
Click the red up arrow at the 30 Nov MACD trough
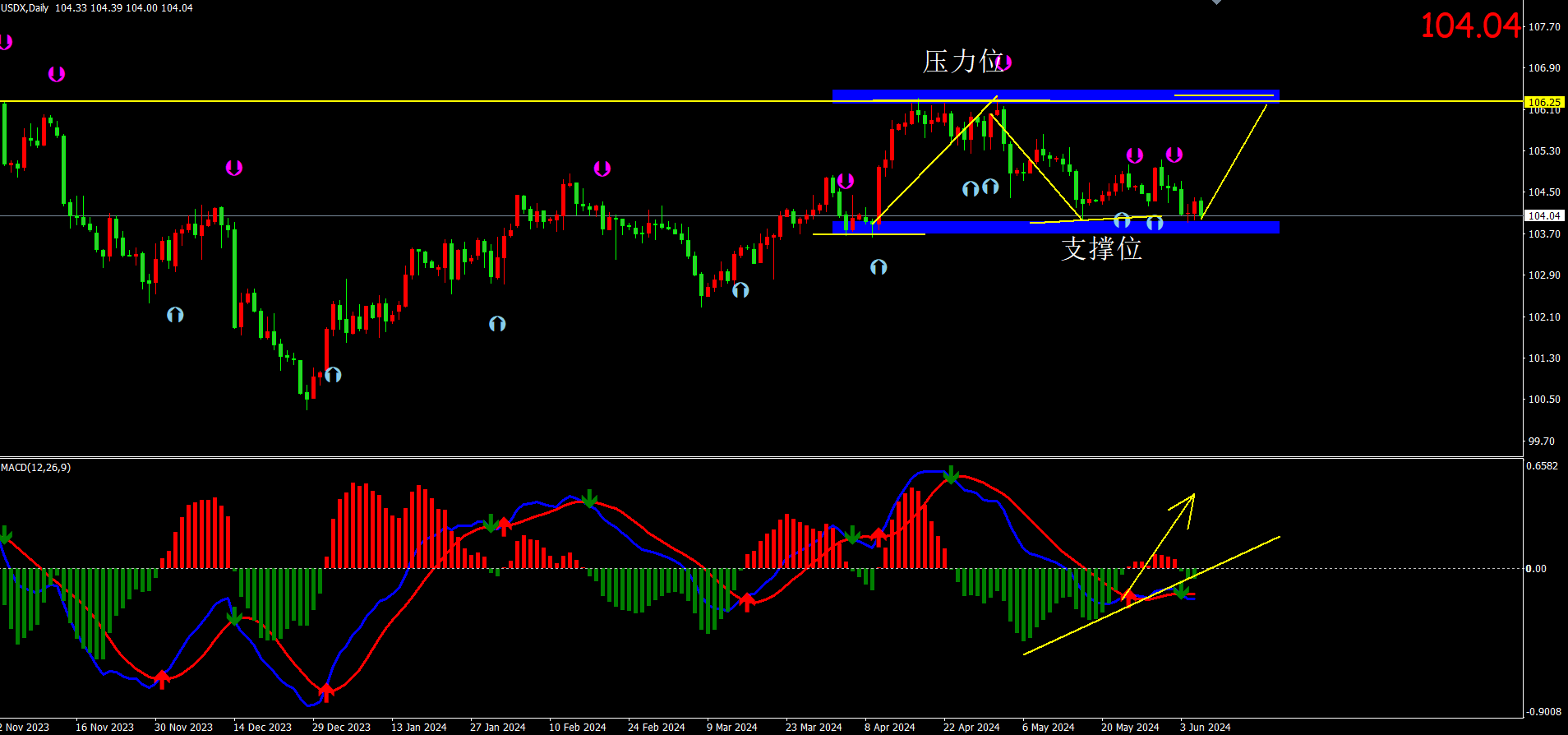[162, 679]
